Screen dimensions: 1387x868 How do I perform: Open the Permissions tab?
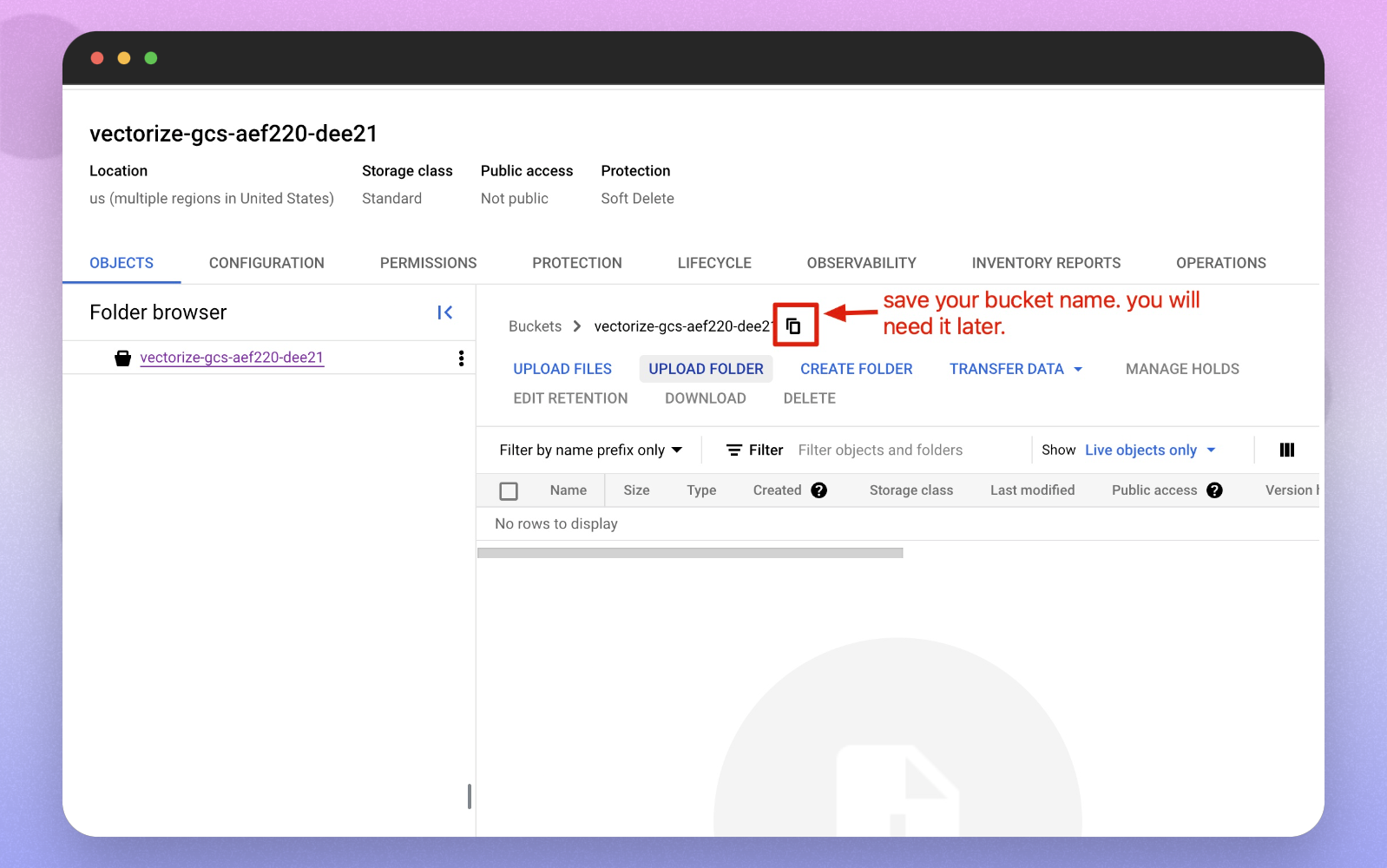coord(429,263)
